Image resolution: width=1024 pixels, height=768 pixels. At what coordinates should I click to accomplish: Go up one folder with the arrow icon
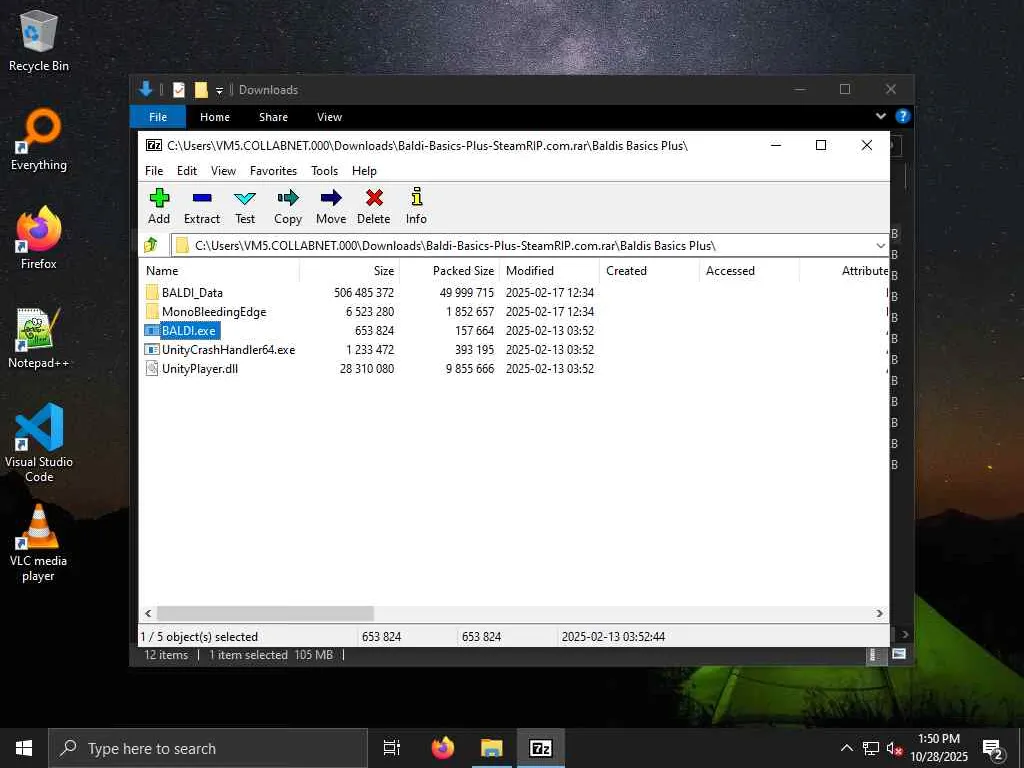click(151, 245)
